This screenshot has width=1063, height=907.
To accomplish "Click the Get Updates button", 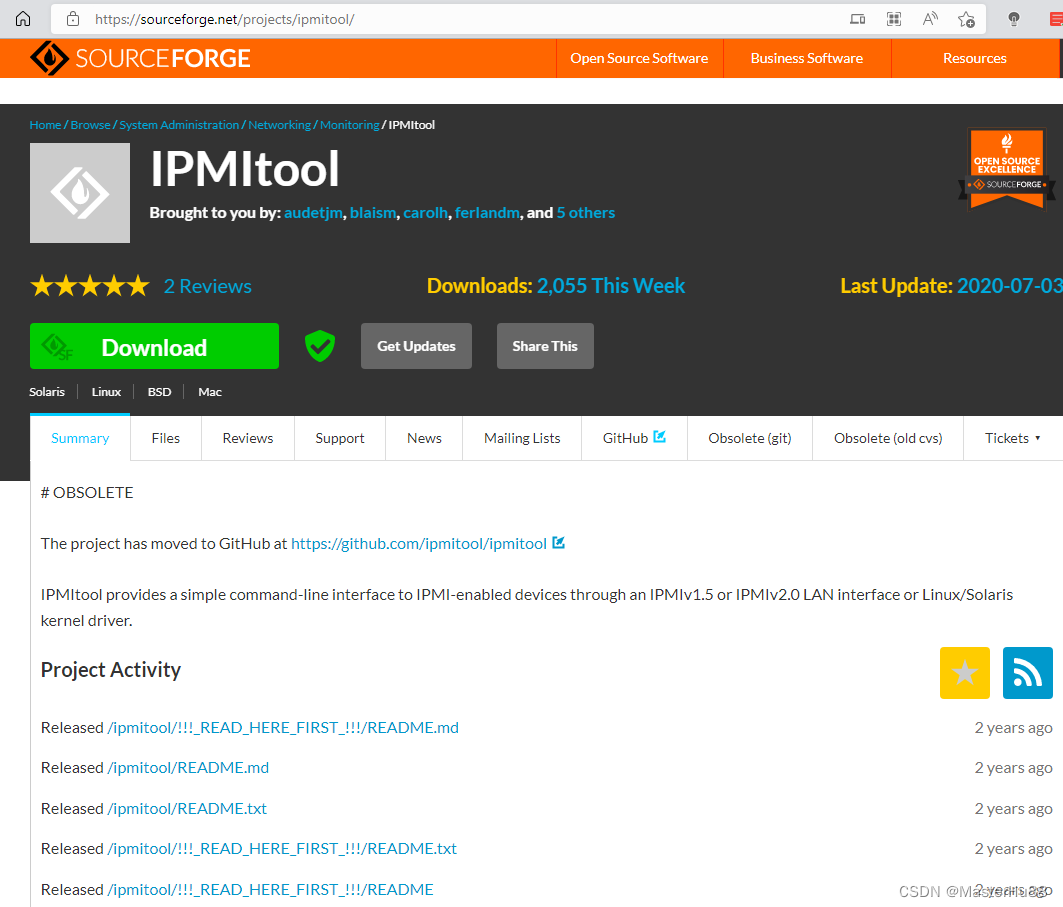I will point(416,346).
